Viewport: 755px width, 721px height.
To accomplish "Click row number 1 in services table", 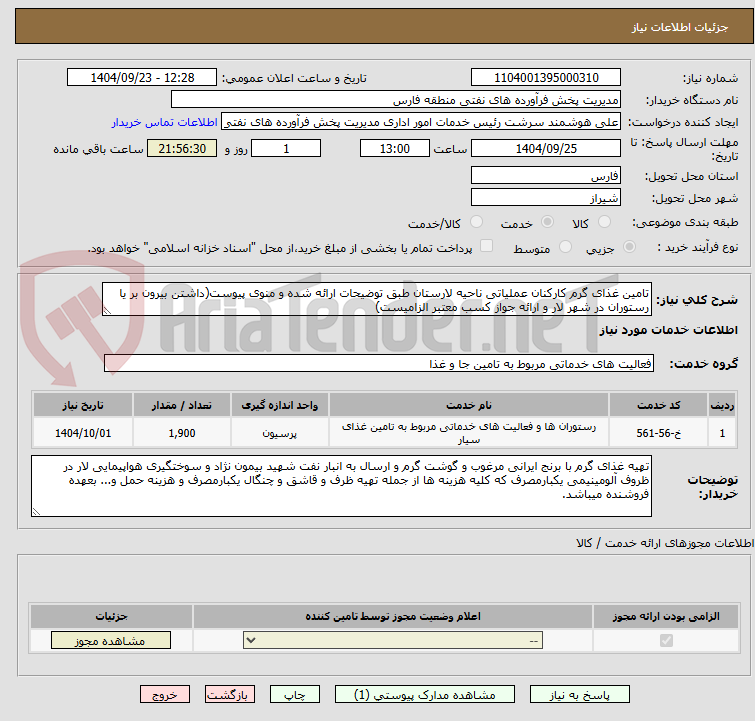I will (722, 433).
